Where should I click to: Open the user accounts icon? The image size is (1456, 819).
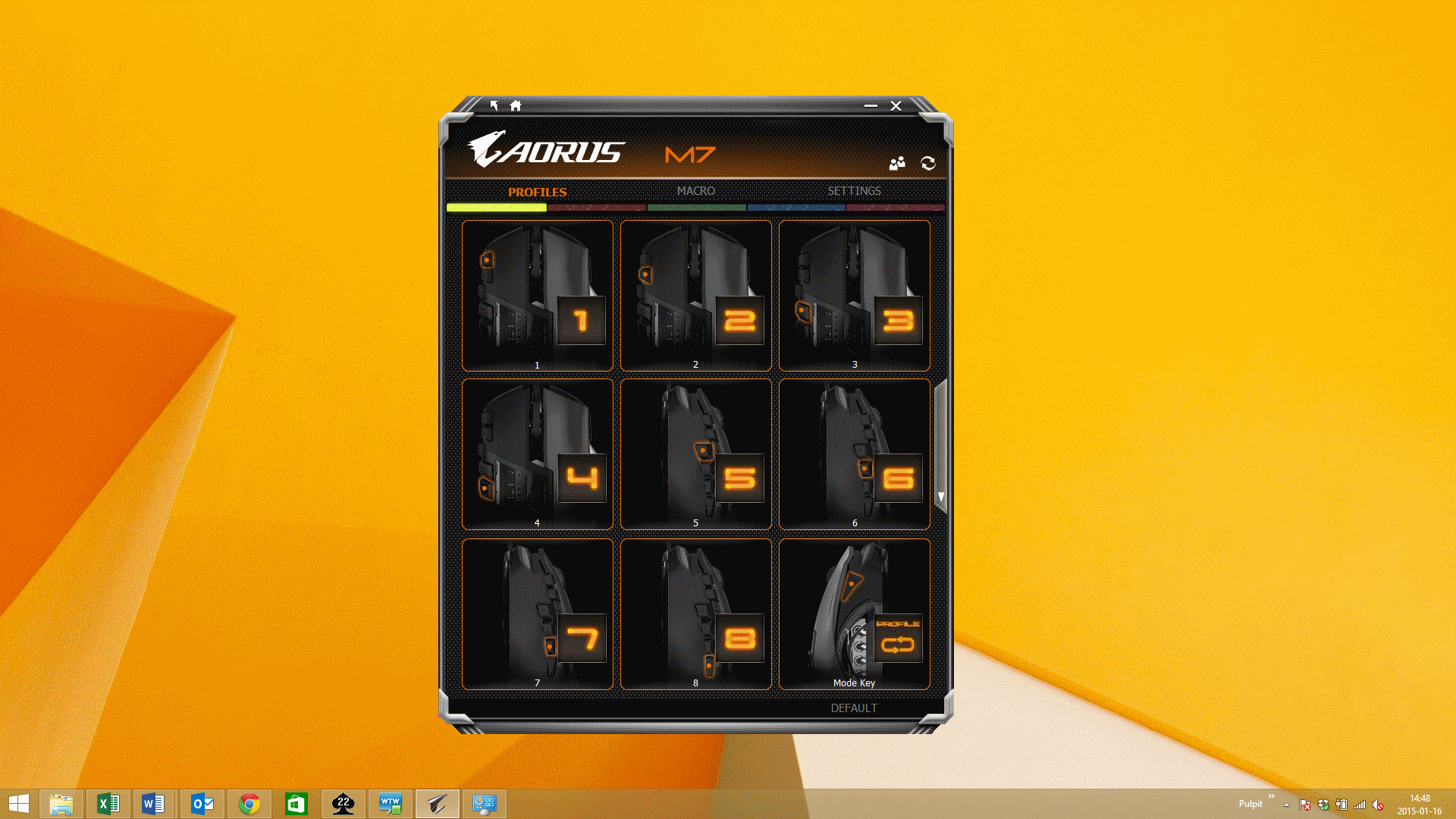[897, 163]
